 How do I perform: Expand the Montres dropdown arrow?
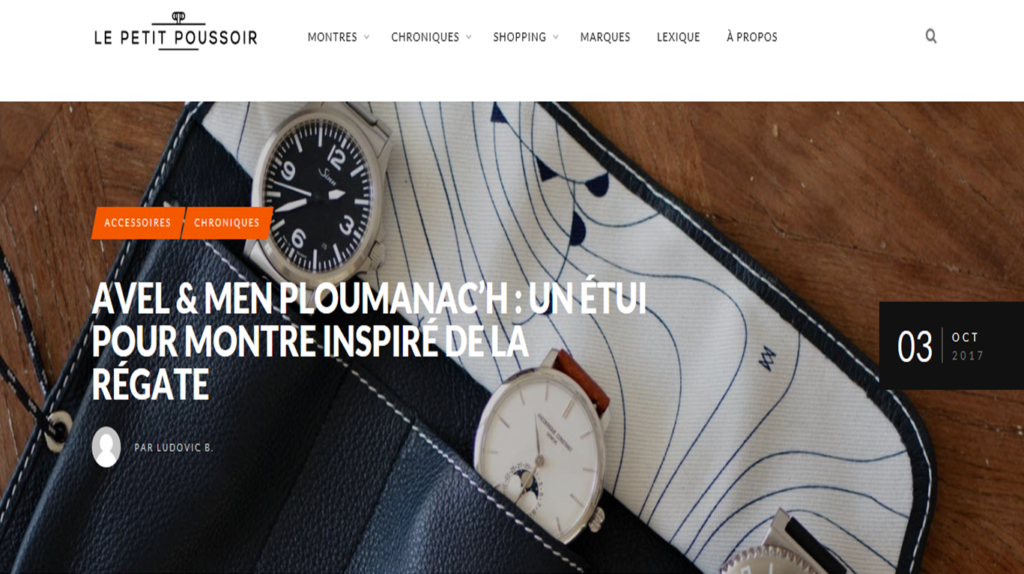pos(366,37)
